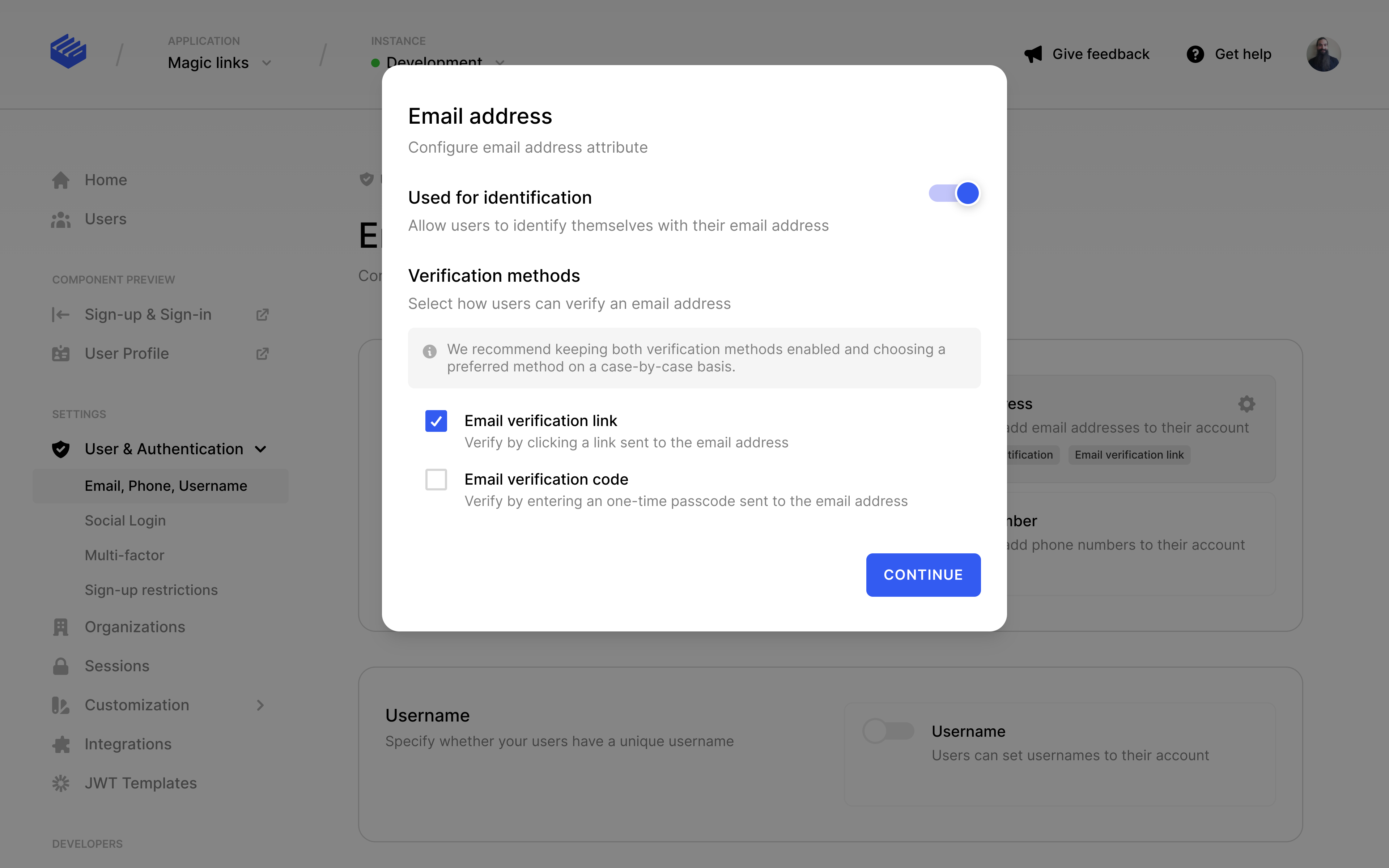Image resolution: width=1389 pixels, height=868 pixels.
Task: Open Sign-up & Sign-in external link icon
Action: [262, 315]
